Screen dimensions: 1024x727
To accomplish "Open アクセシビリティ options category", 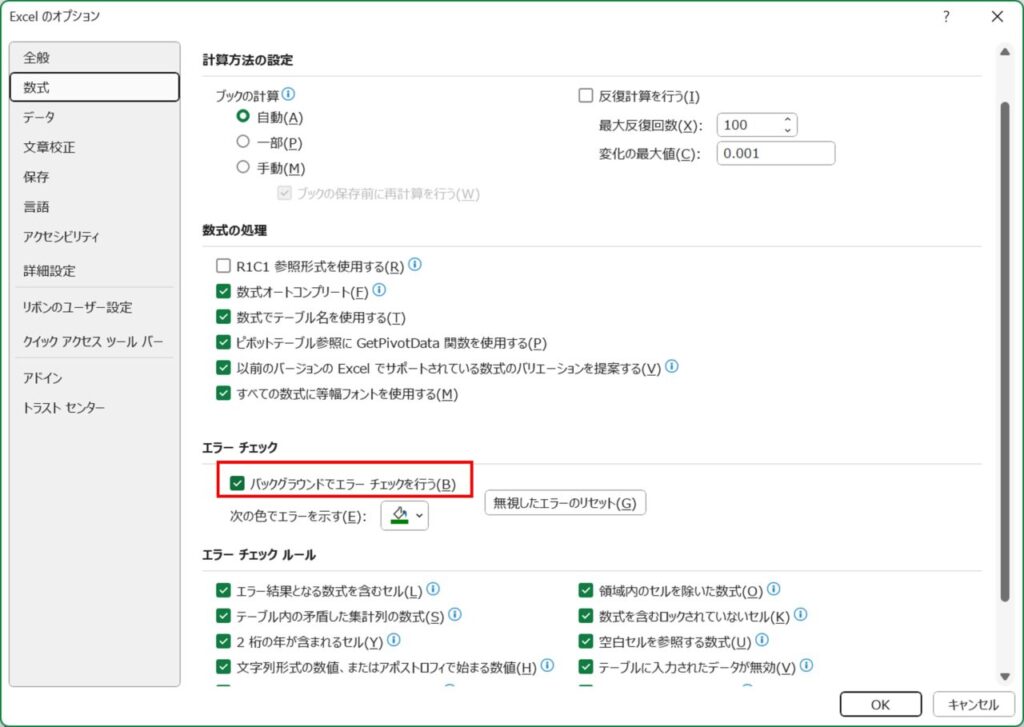I will (95, 237).
